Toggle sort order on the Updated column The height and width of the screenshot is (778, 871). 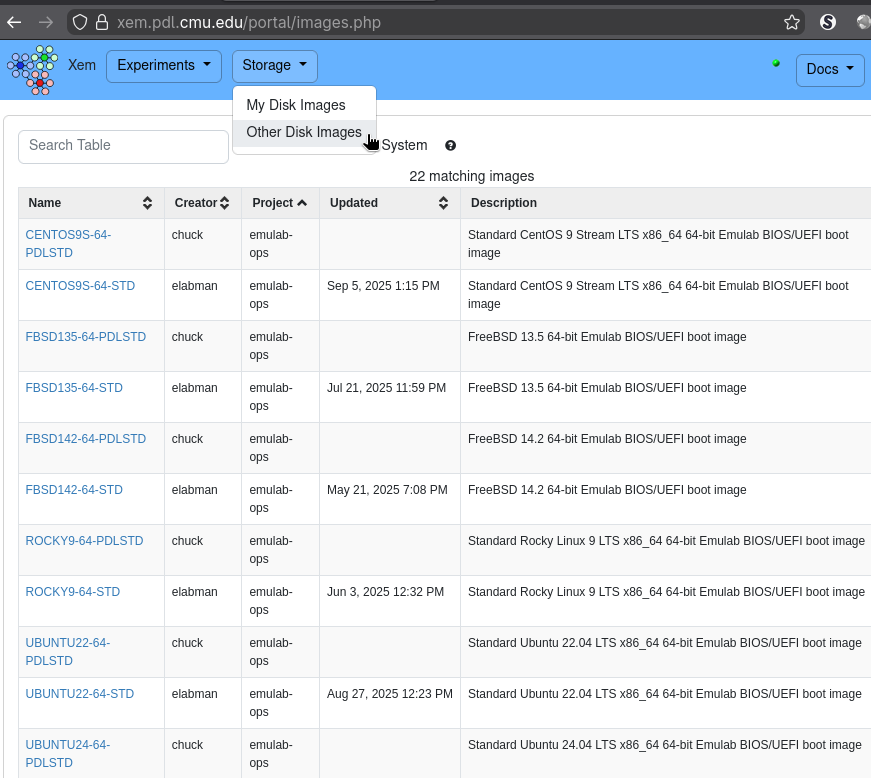tap(443, 203)
